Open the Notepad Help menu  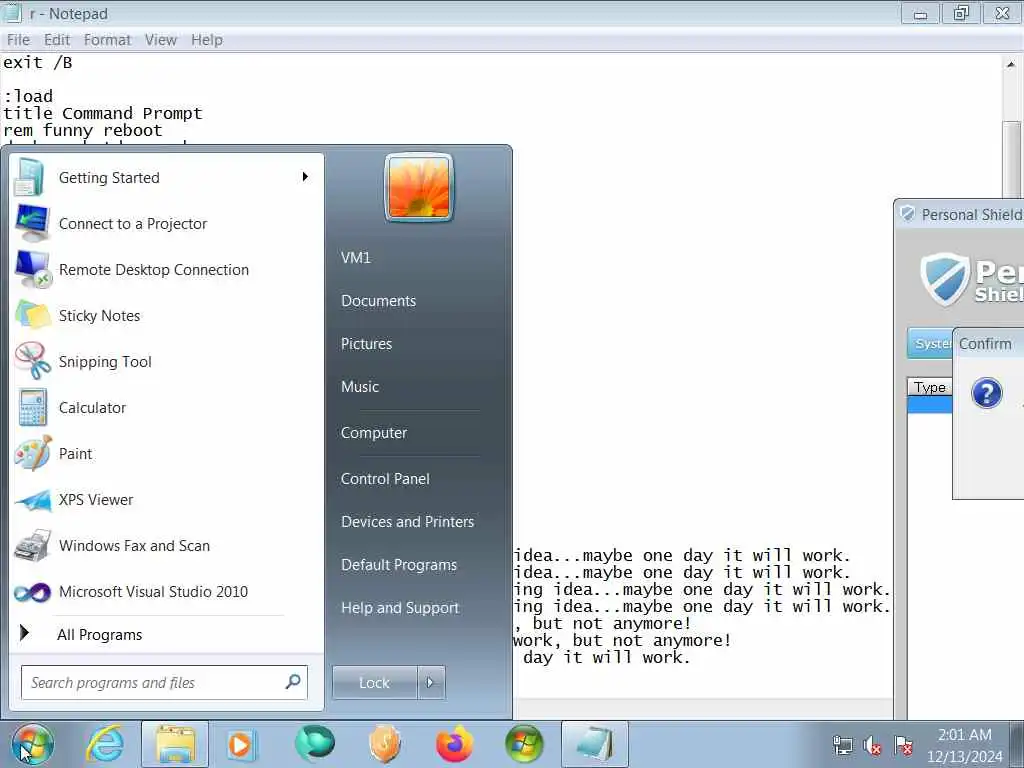pyautogui.click(x=207, y=40)
